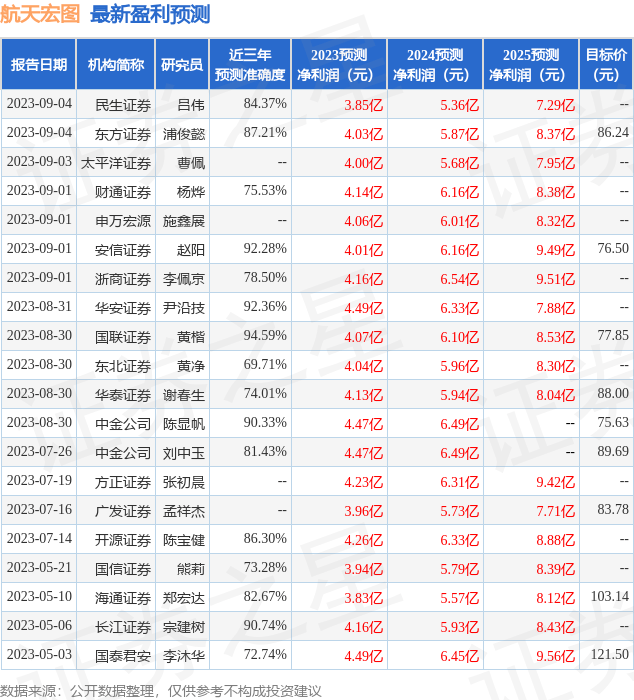Click researcher name 宗建树

[184, 627]
